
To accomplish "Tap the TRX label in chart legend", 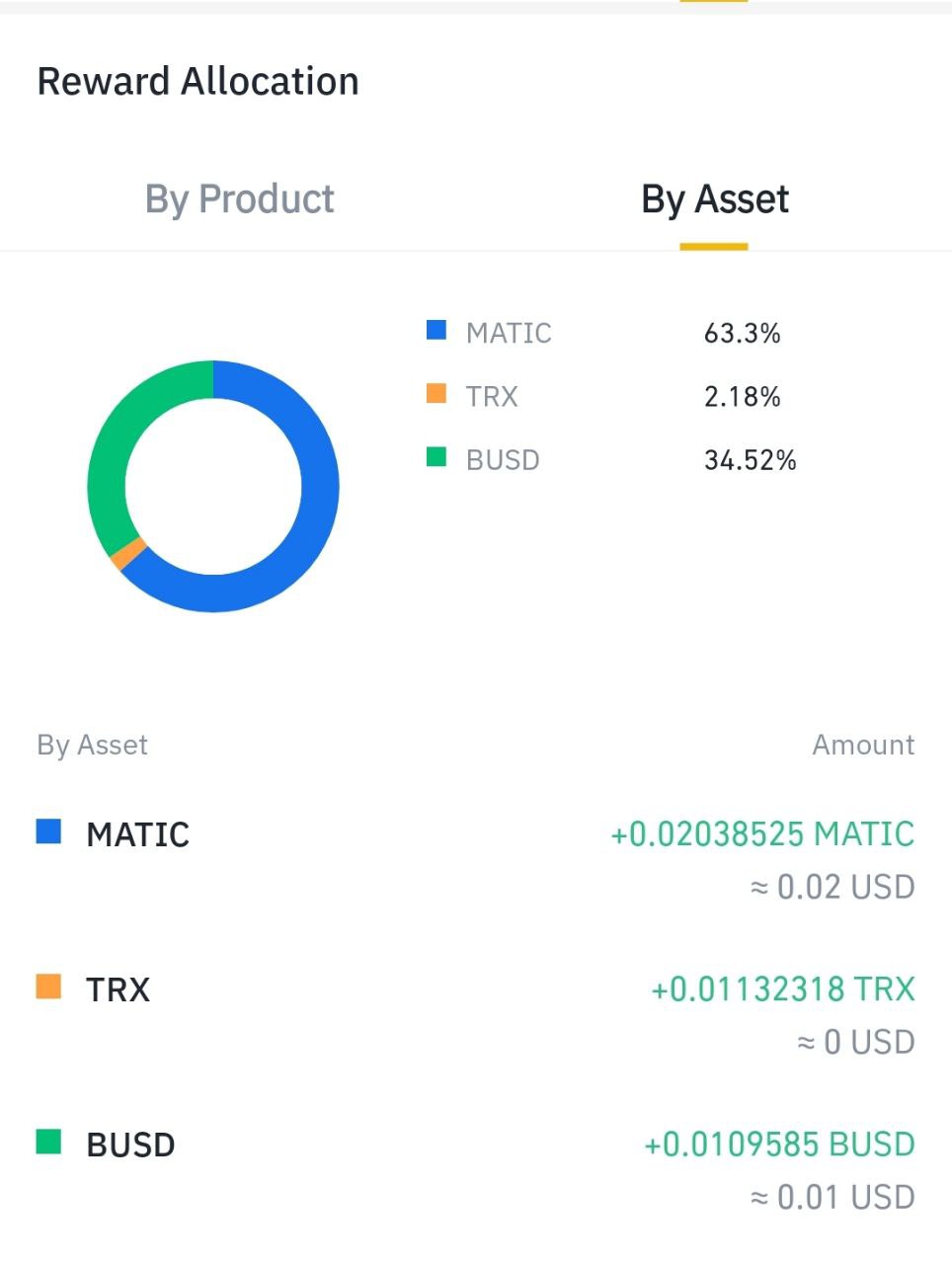I will [492, 396].
